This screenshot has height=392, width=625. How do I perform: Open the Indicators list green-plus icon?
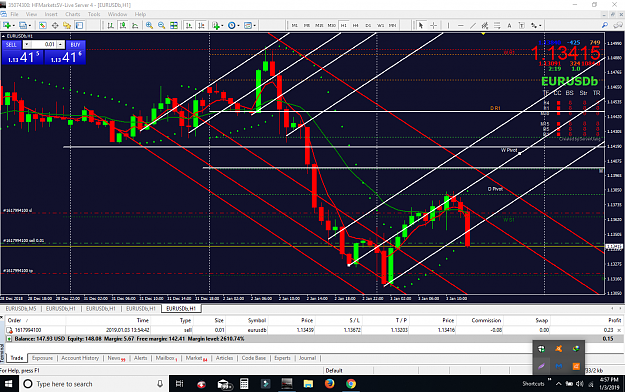click(216, 26)
